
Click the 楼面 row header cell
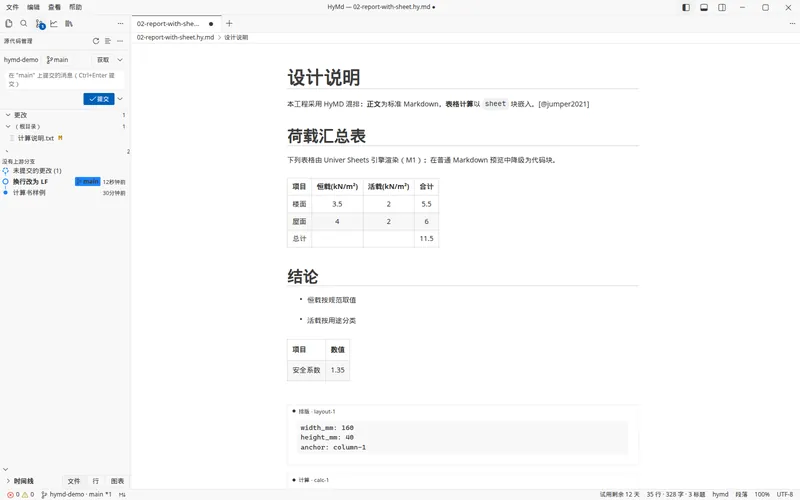pyautogui.click(x=299, y=204)
